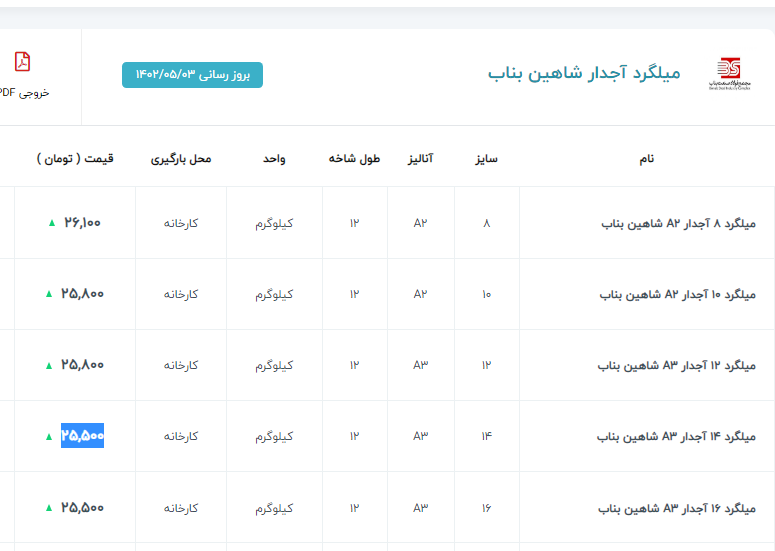Screen dimensions: 775x551
Task: Click the highlighted price ۲۵,۵۰۰
Action: [x=82, y=436]
